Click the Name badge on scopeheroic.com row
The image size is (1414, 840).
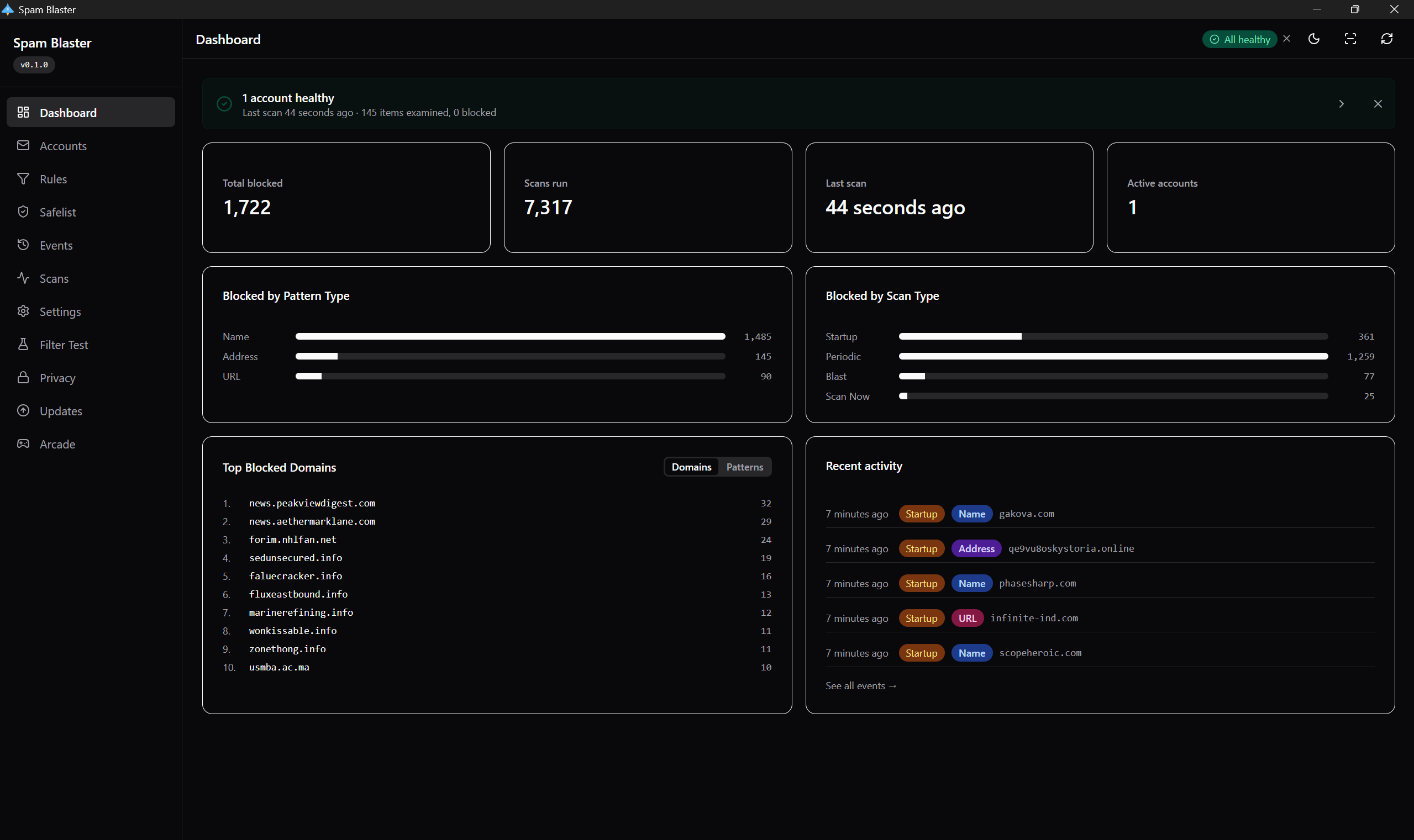coord(972,653)
